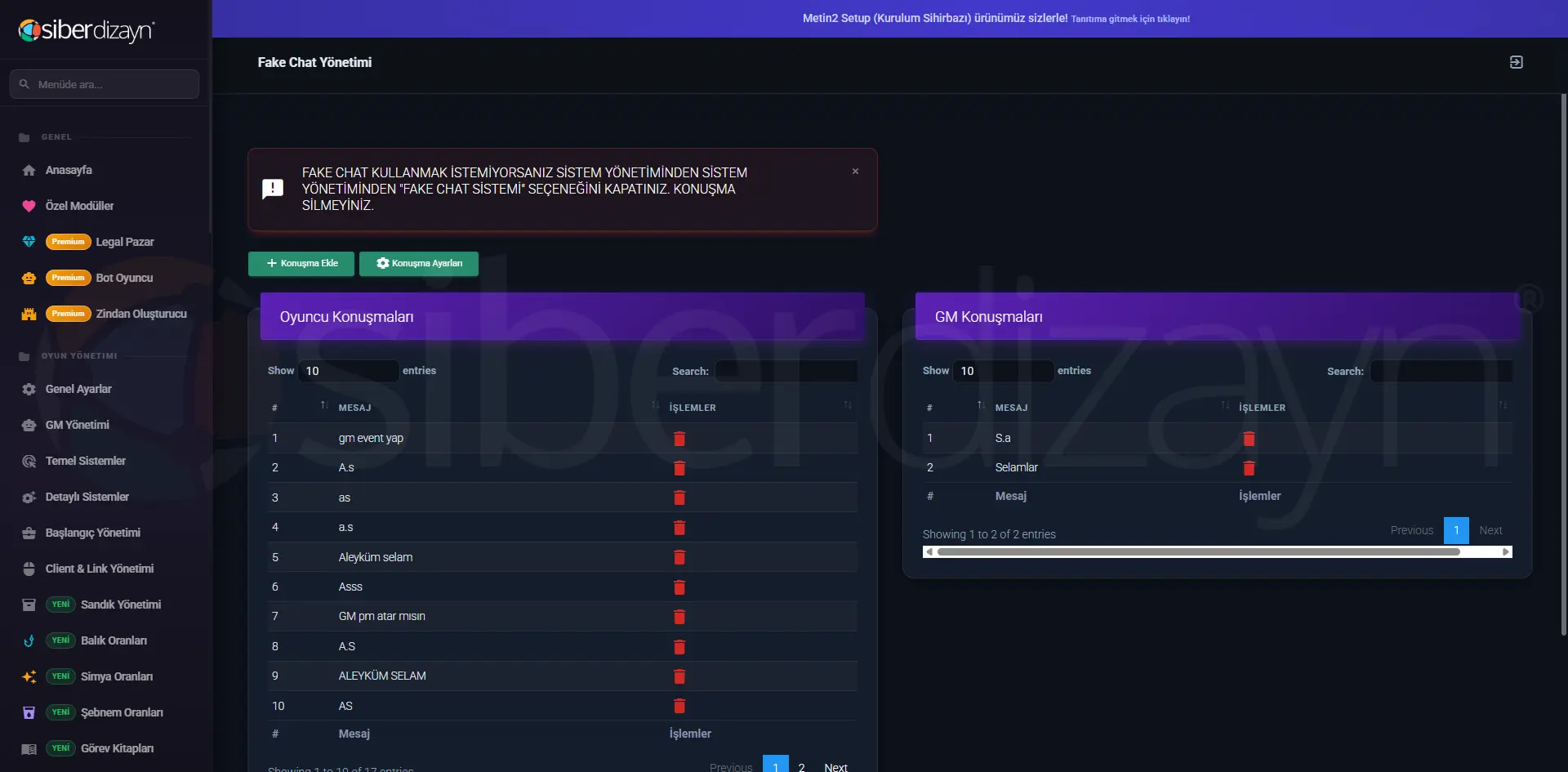The image size is (1568, 772).
Task: Delete the 'gm event yap' message
Action: [x=679, y=439]
